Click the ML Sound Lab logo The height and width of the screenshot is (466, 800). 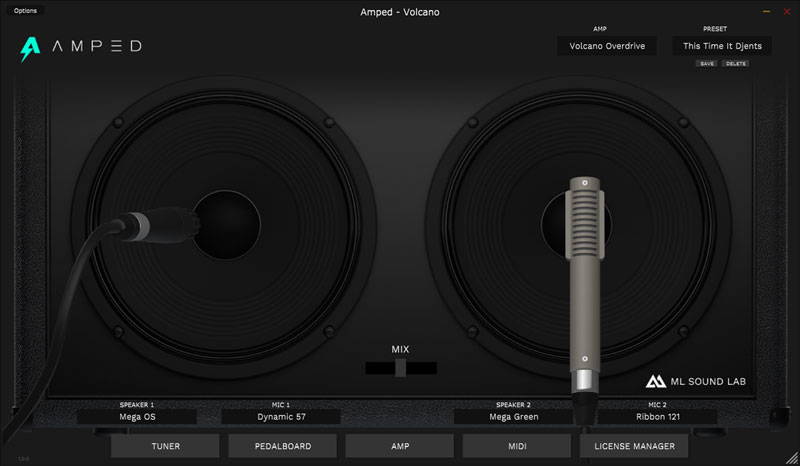(x=695, y=381)
